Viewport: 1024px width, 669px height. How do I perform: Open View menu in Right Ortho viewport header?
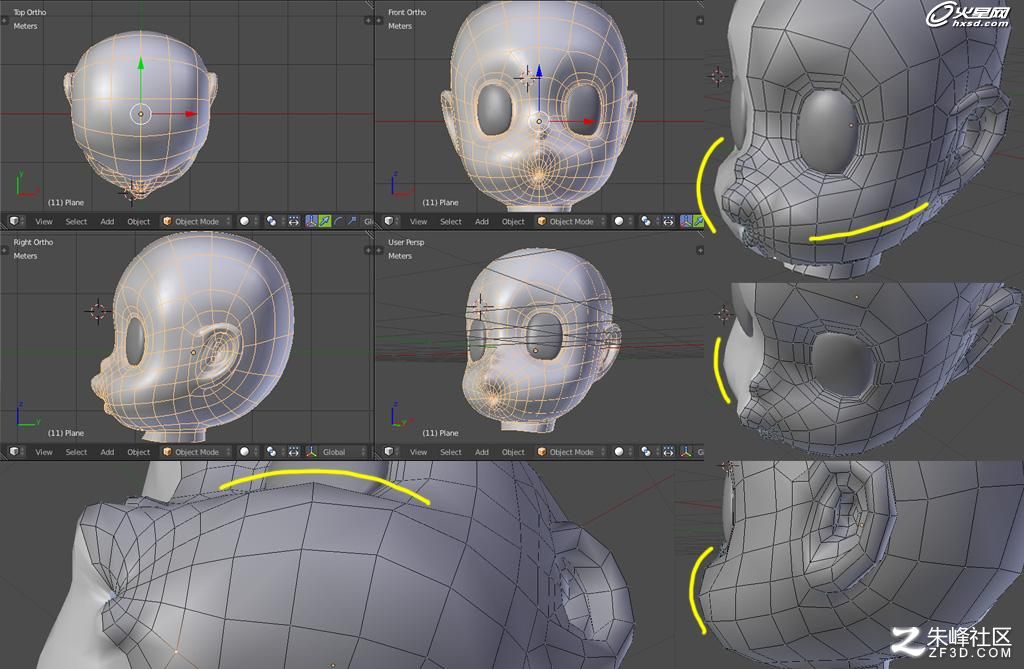pyautogui.click(x=44, y=451)
